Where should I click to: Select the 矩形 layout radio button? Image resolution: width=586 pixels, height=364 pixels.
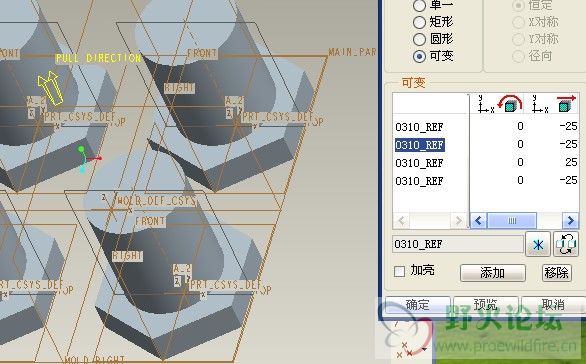419,22
